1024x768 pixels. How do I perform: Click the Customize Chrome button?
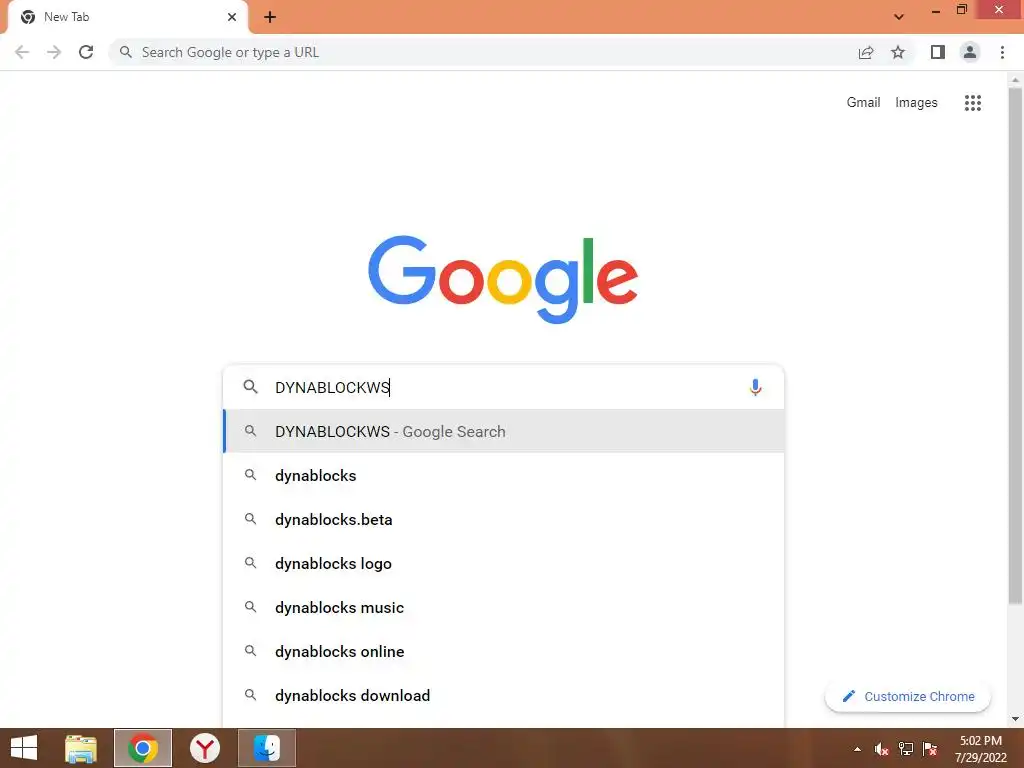pos(908,696)
